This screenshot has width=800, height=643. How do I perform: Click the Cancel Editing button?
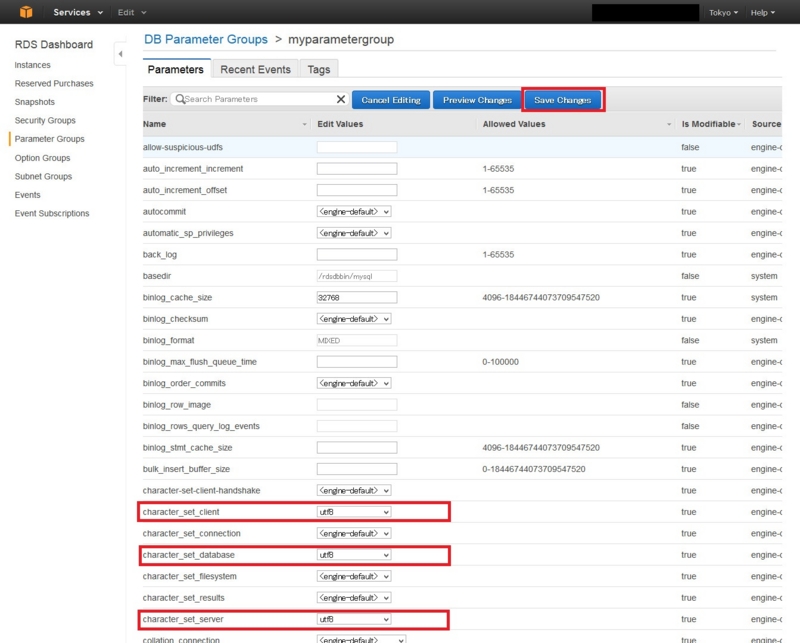[x=391, y=100]
